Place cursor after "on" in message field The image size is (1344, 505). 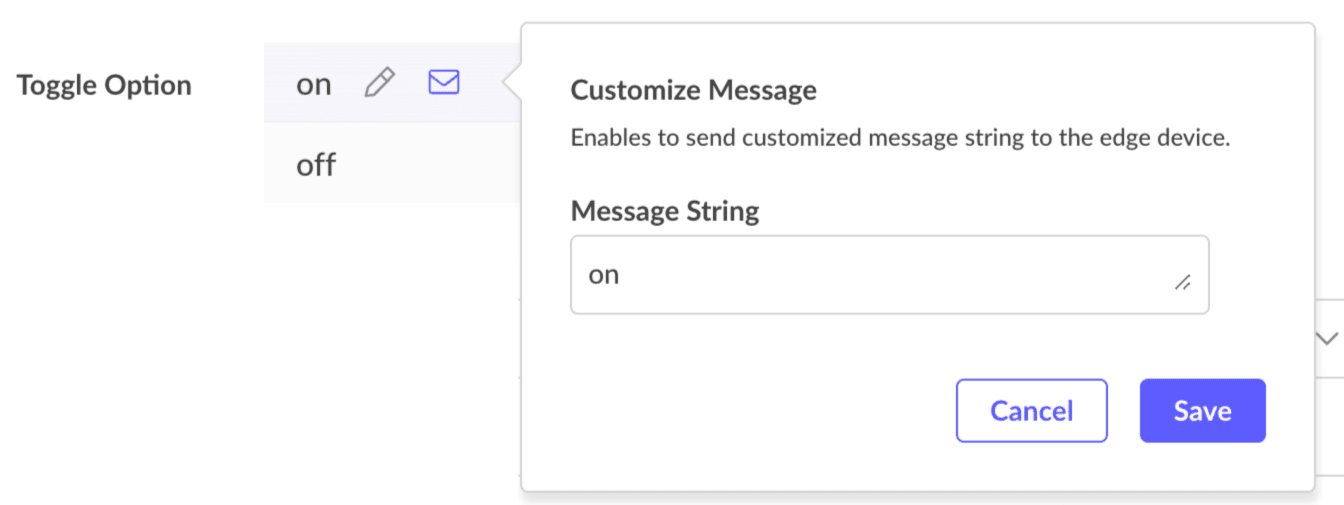click(x=622, y=275)
